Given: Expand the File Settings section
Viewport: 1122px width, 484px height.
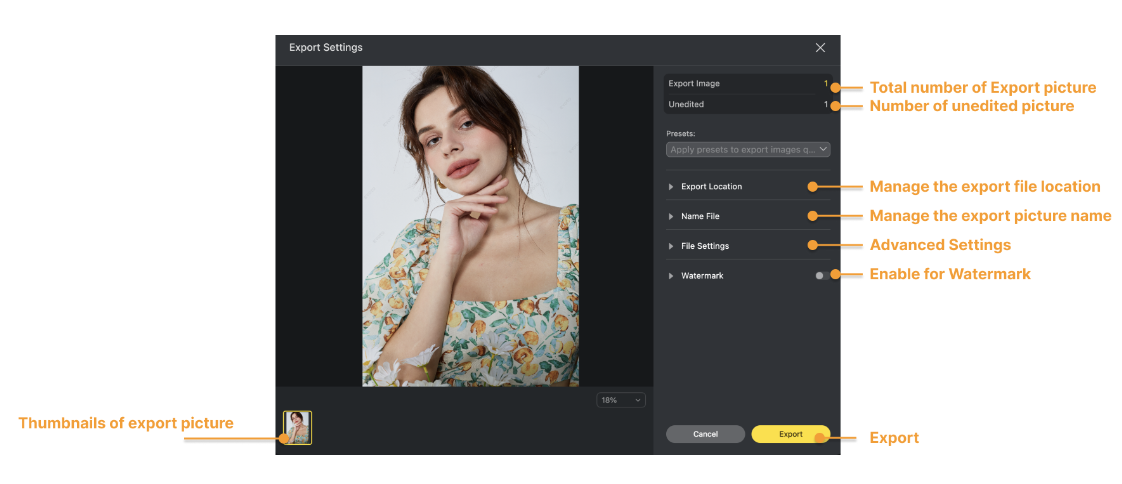Looking at the screenshot, I should click(671, 246).
